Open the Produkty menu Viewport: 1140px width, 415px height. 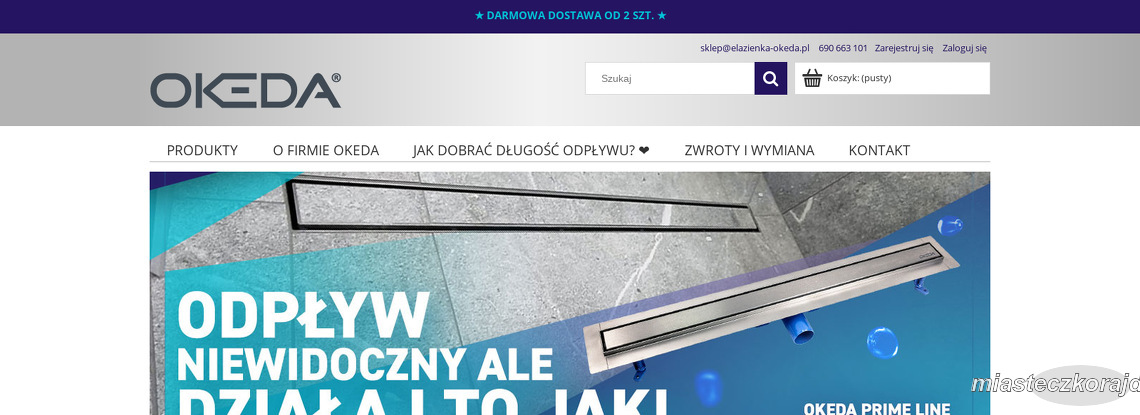[x=202, y=150]
